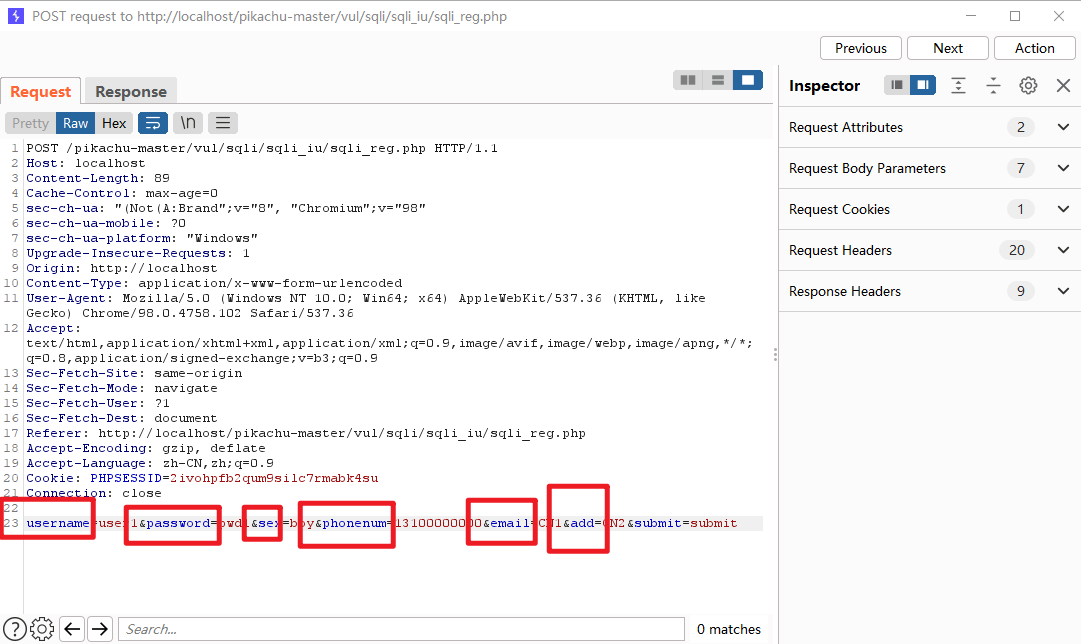Select combined single-pane layout icon
Screen dimensions: 1081x644
[746, 80]
